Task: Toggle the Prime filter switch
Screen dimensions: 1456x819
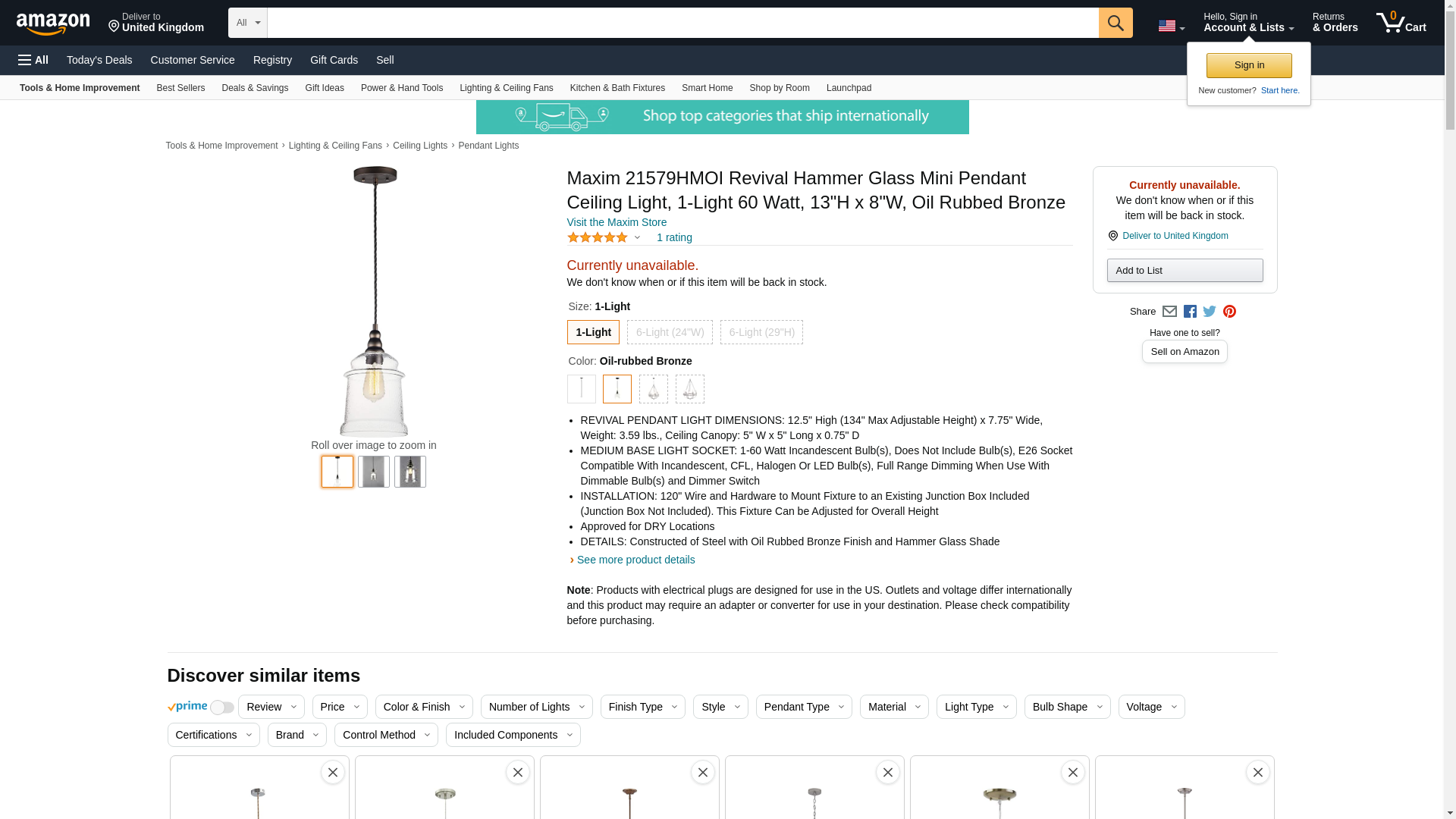Action: tap(221, 708)
